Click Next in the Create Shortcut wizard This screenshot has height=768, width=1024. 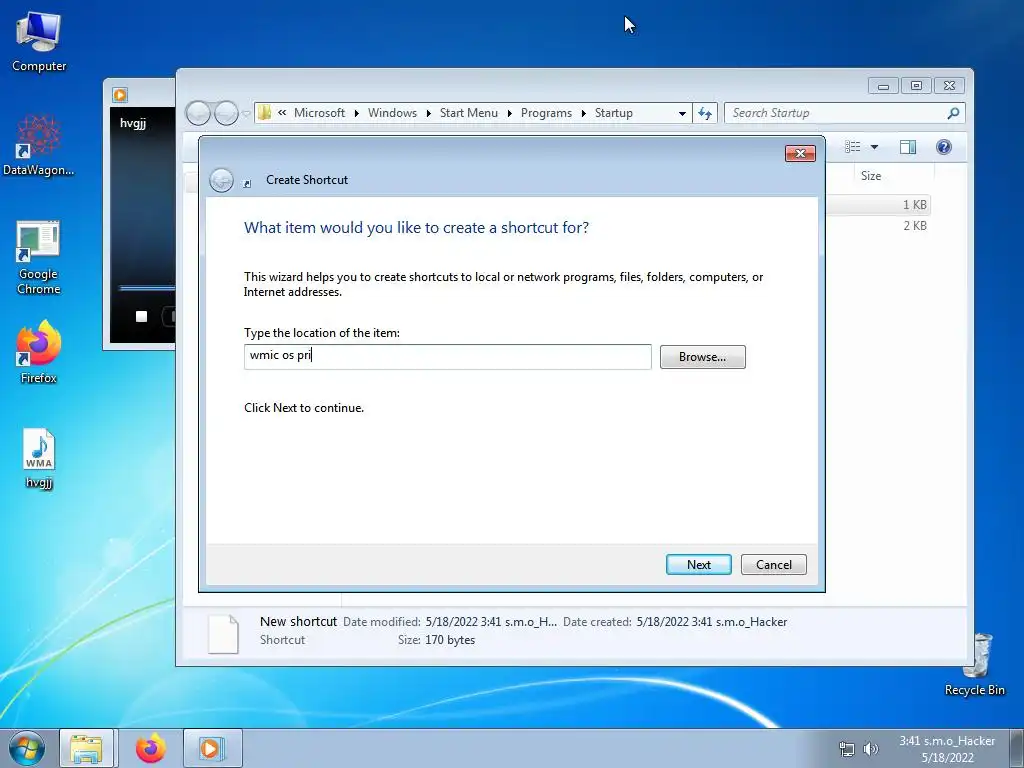point(698,564)
